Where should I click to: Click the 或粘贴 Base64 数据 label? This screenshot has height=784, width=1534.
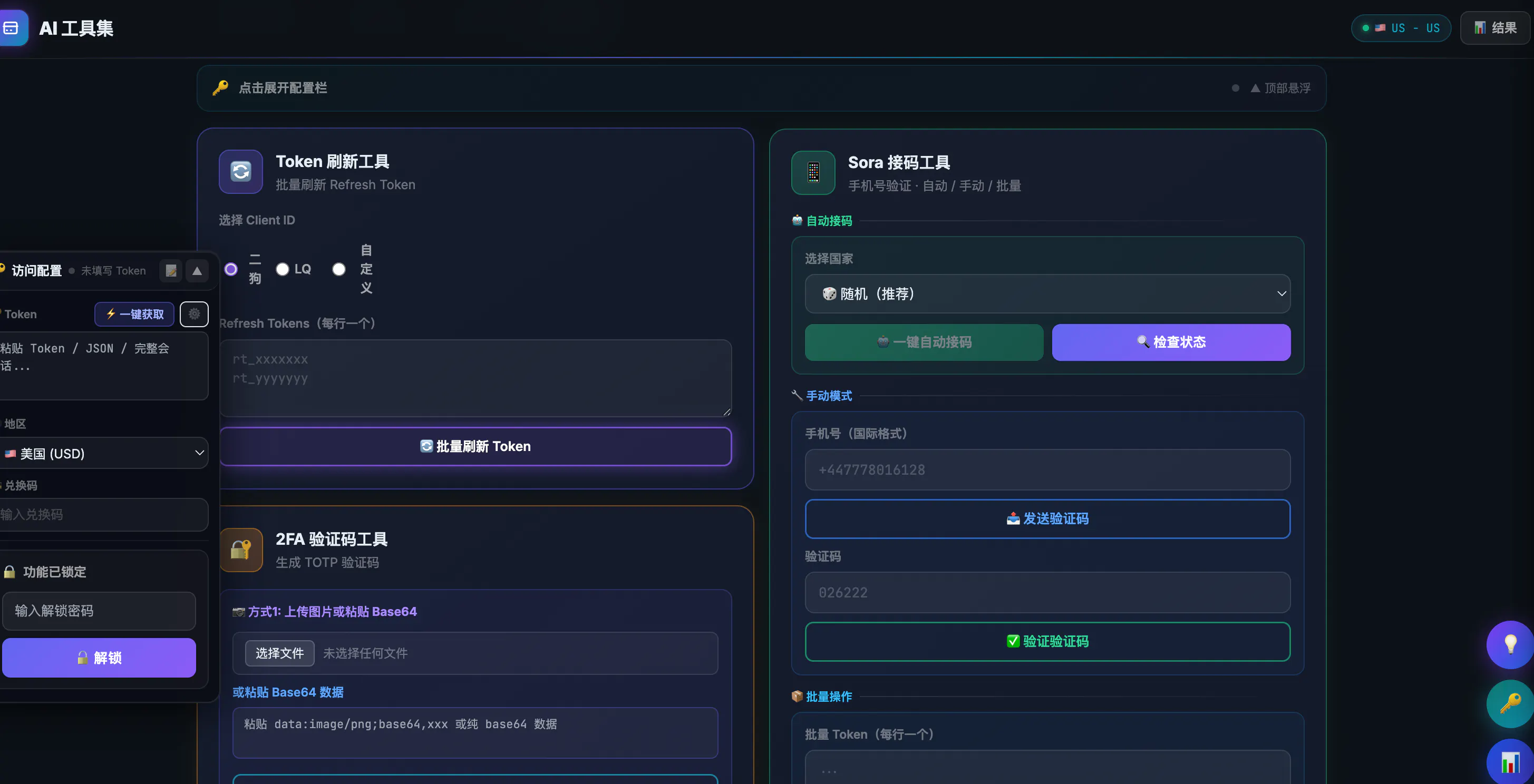(288, 692)
